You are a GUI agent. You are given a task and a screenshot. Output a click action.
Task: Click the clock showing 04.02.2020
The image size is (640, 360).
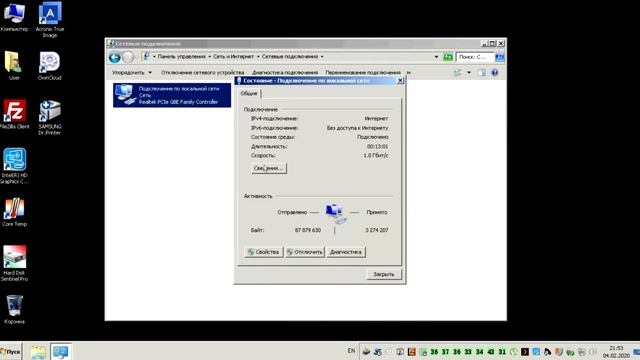point(616,352)
